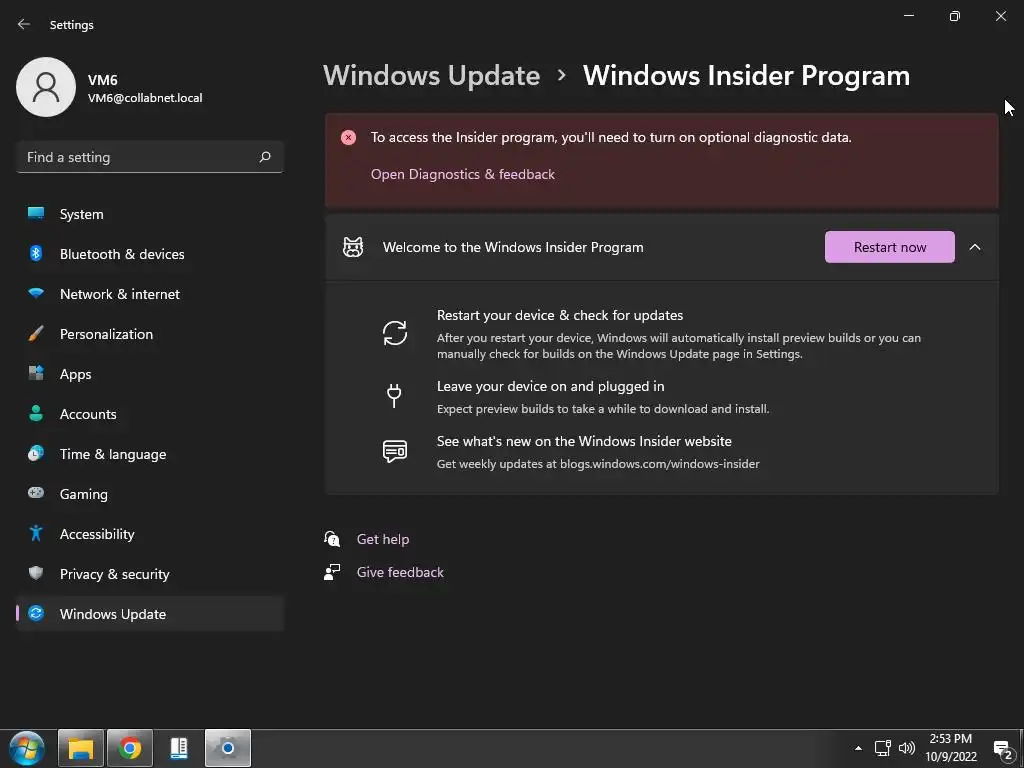
Task: Open File Explorer from taskbar
Action: (x=81, y=748)
